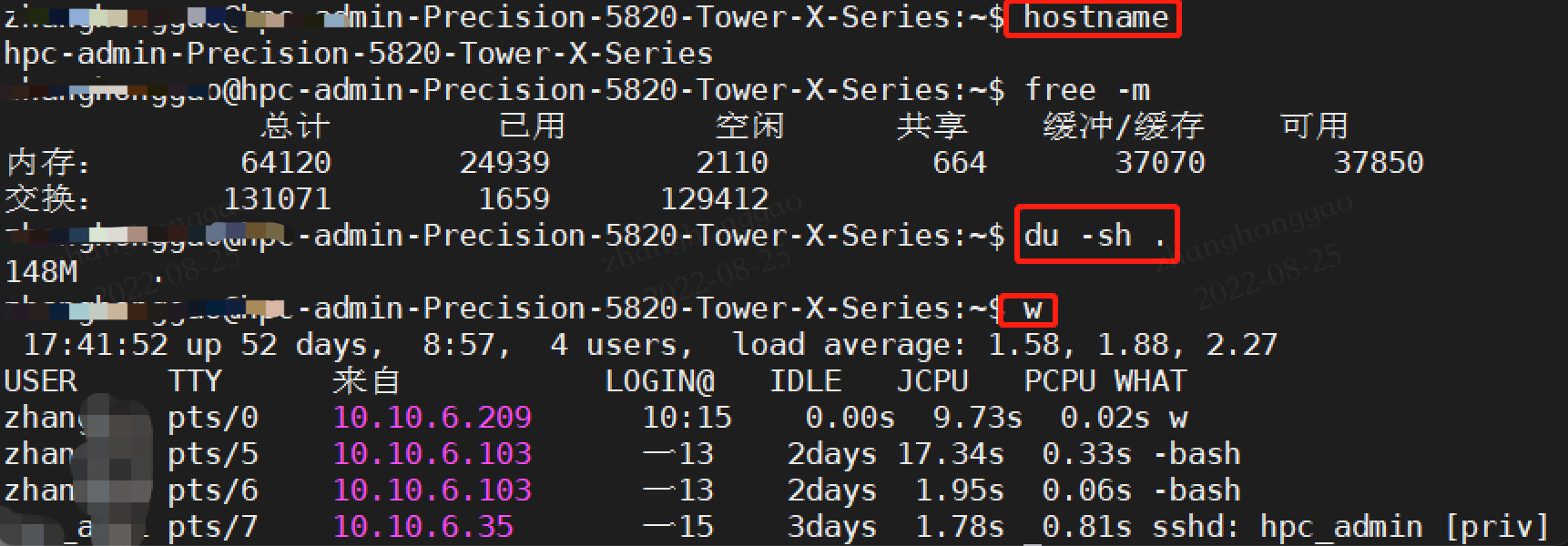1568x546 pixels.
Task: Select used memory value 24939
Action: point(504,163)
